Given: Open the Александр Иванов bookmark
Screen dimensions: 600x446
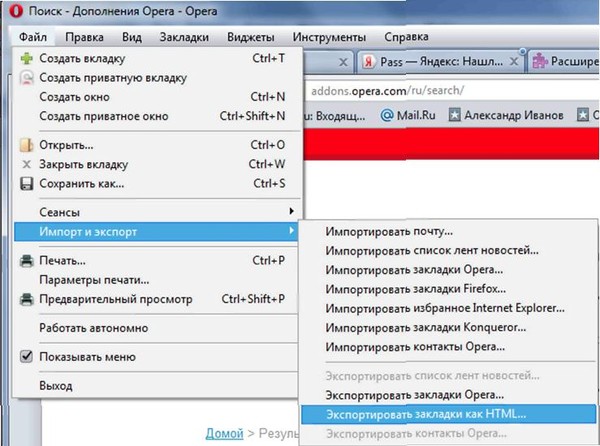Looking at the screenshot, I should point(506,115).
